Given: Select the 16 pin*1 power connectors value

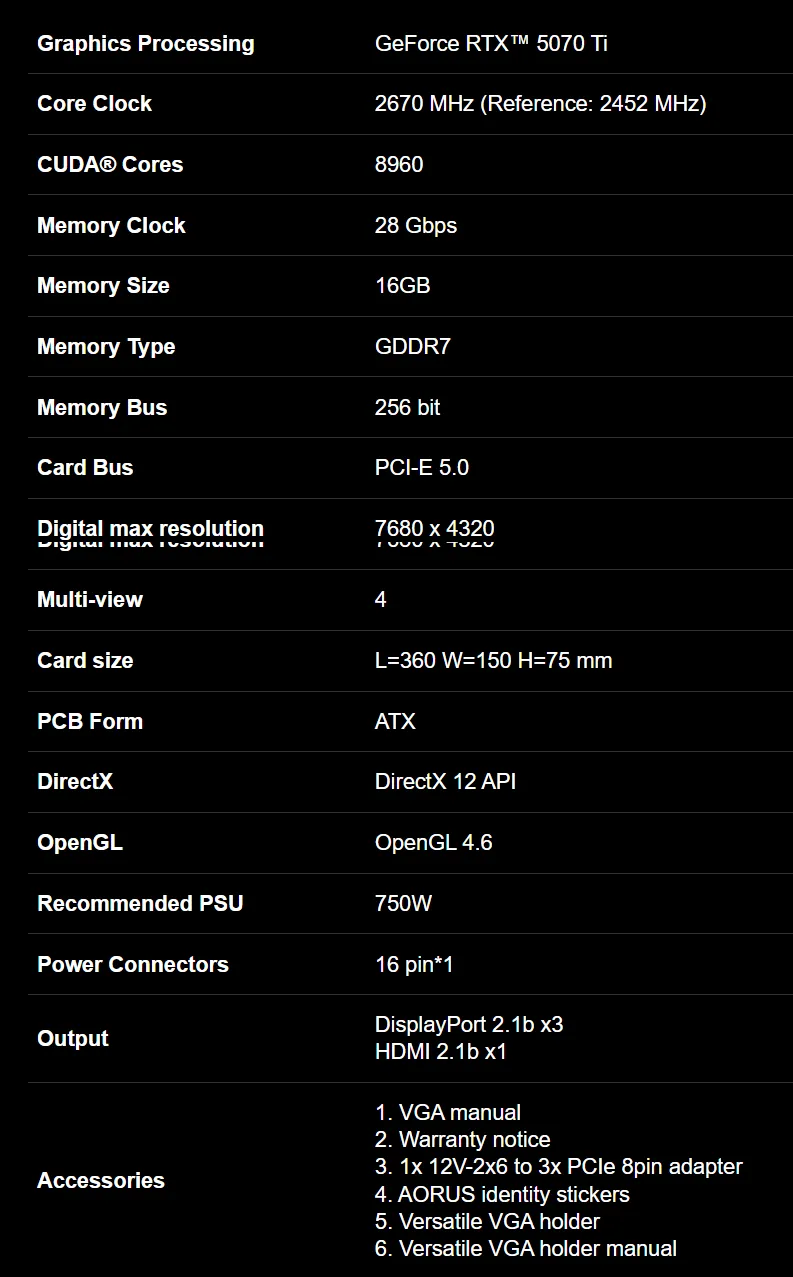Looking at the screenshot, I should tap(414, 965).
